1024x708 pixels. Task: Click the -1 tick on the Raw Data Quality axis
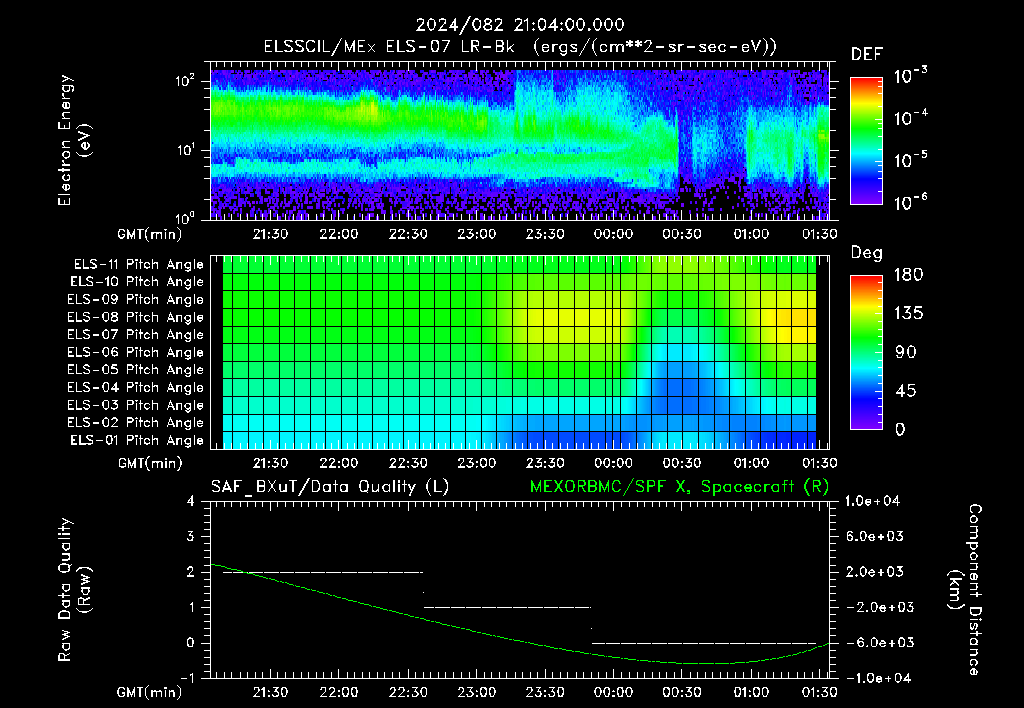tap(187, 678)
